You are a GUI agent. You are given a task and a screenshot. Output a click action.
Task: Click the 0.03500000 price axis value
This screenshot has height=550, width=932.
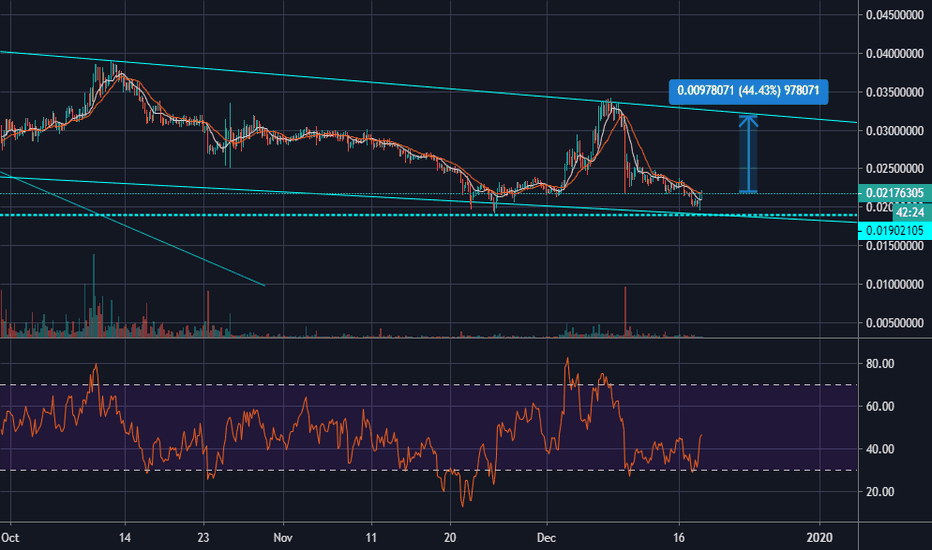[x=895, y=92]
